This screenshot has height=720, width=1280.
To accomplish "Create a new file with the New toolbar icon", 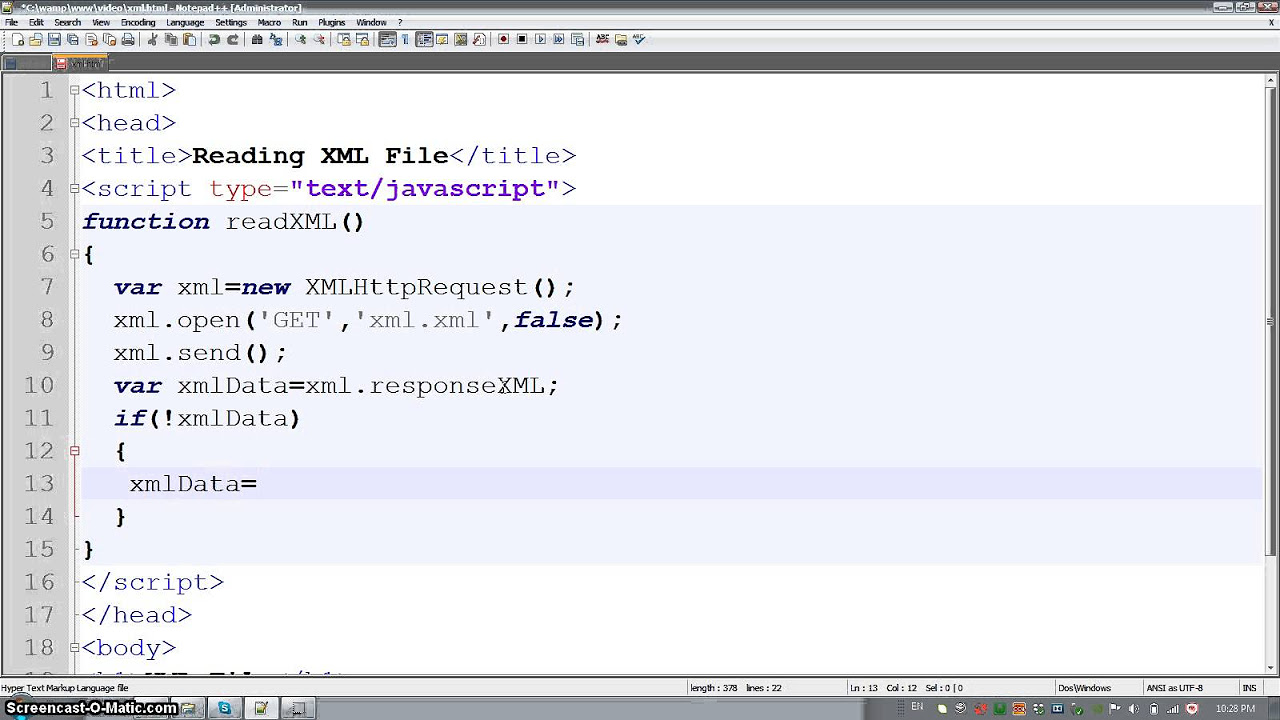I will pyautogui.click(x=18, y=40).
